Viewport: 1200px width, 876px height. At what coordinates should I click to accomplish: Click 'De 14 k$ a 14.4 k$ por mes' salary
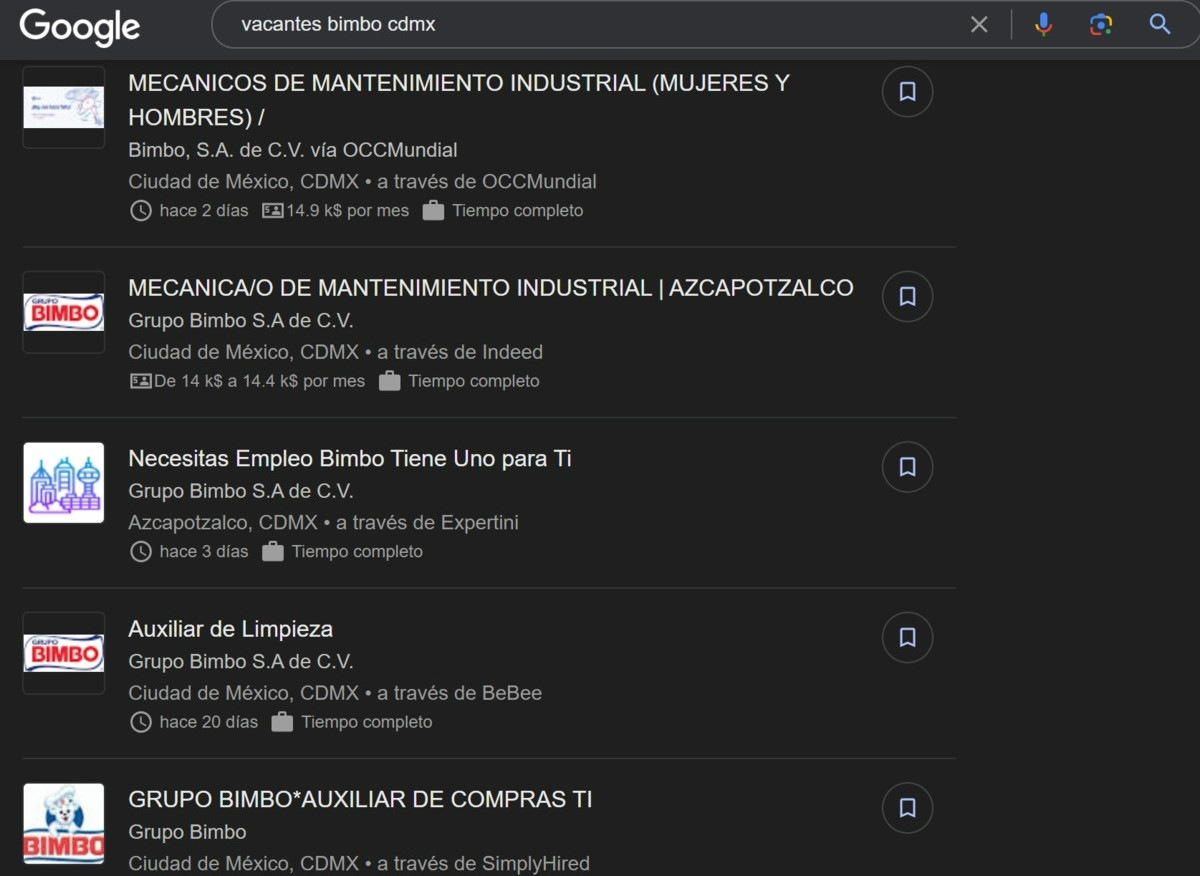[x=260, y=381]
